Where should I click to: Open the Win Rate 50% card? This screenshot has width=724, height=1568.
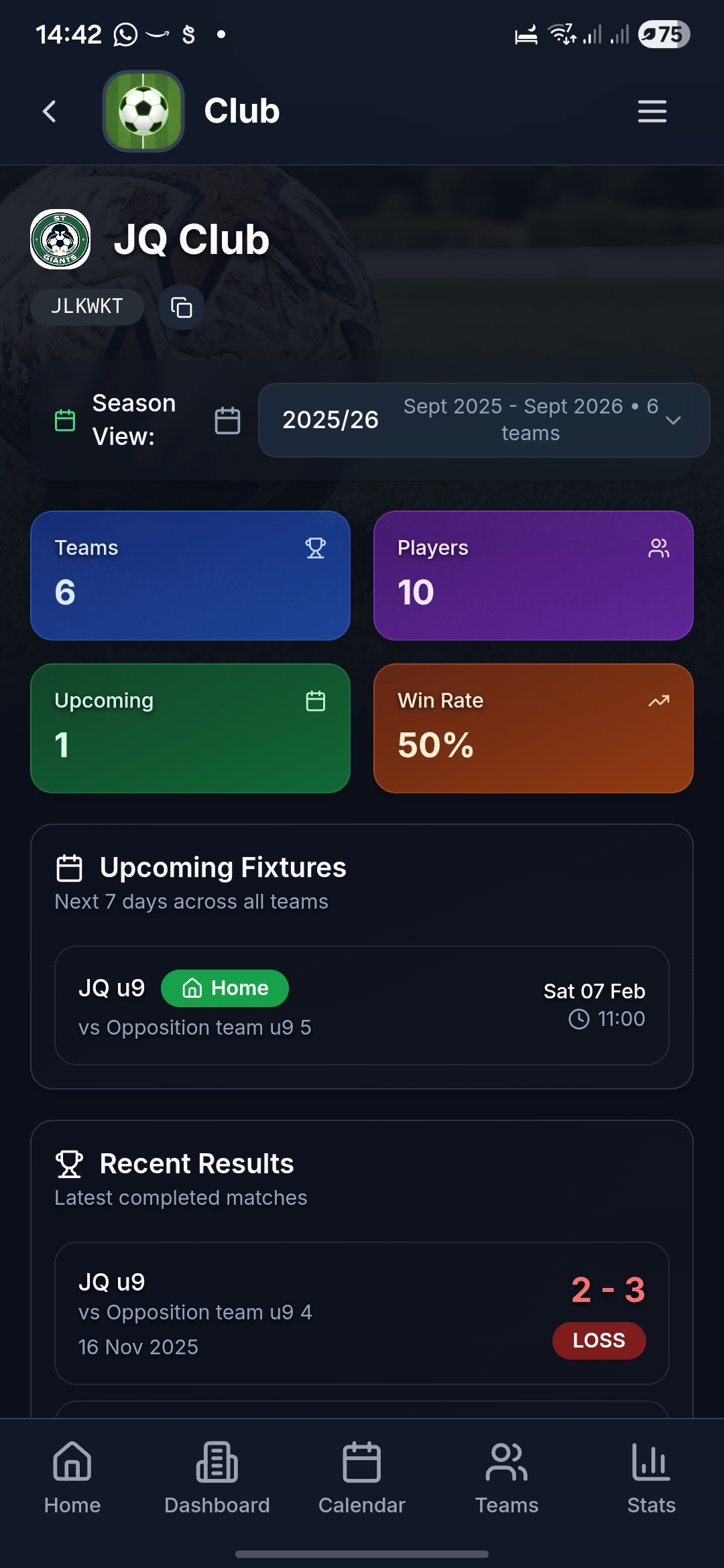tap(533, 728)
